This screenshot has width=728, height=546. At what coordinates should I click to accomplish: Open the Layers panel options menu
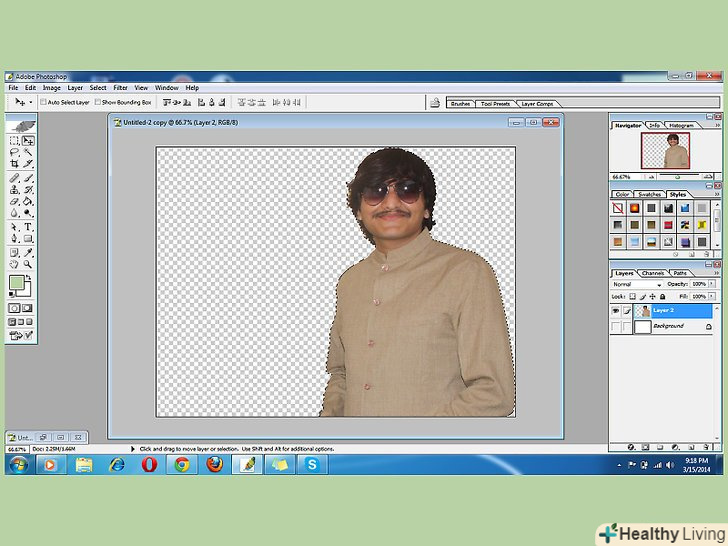pyautogui.click(x=717, y=273)
